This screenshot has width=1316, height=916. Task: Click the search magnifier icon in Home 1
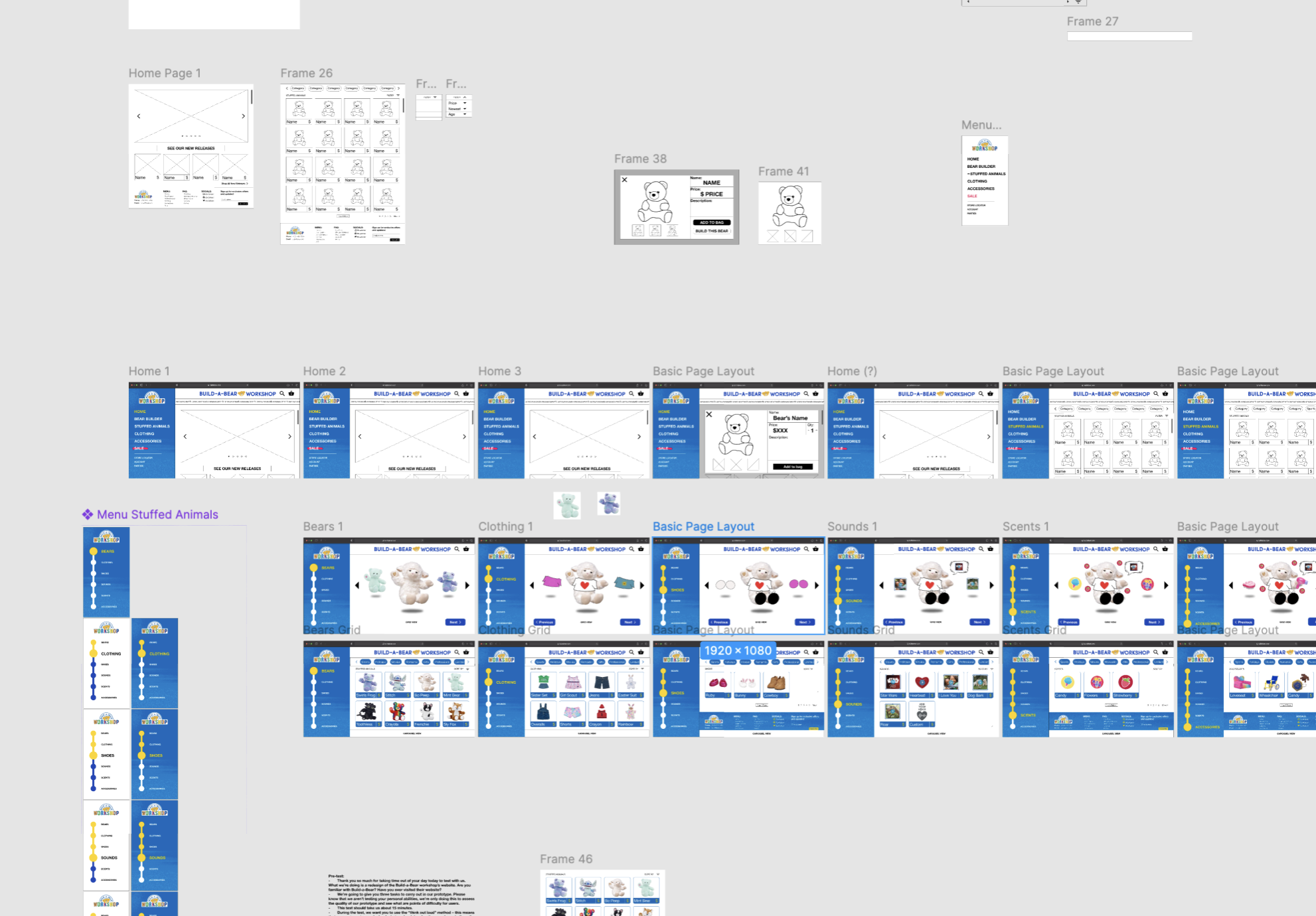pyautogui.click(x=282, y=394)
